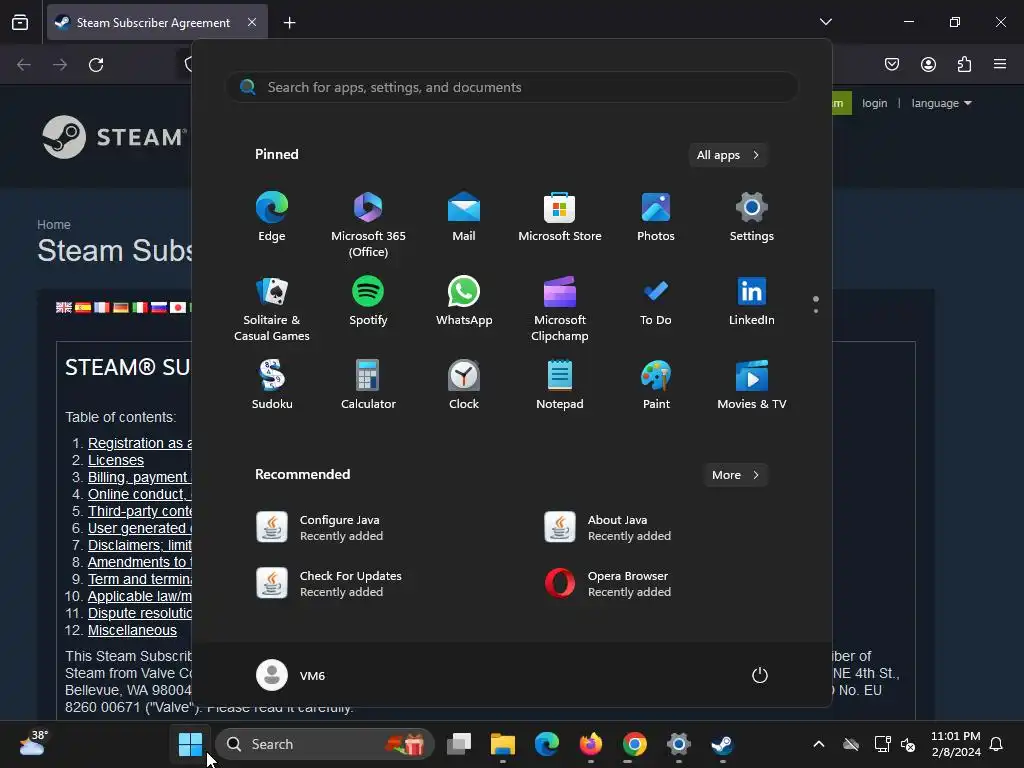
Task: Open the Mail app
Action: (464, 217)
